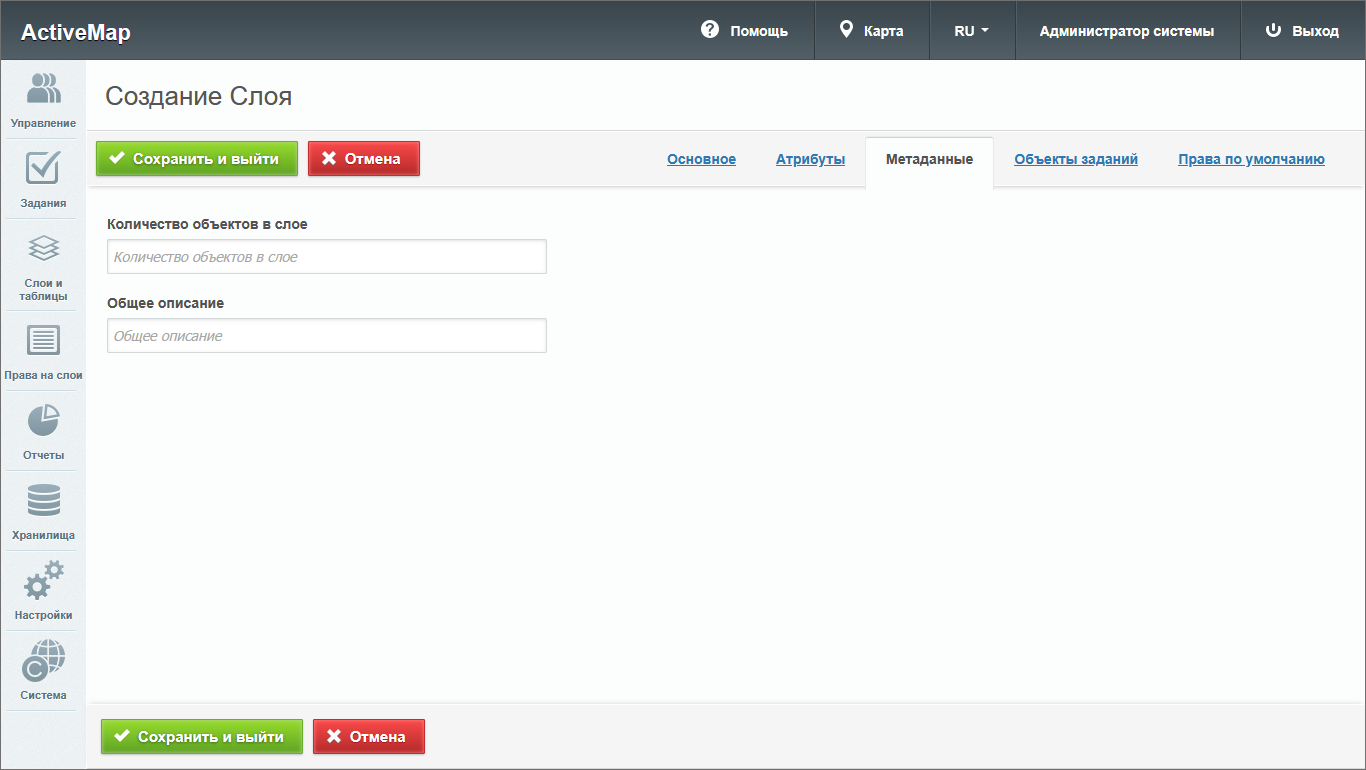Open the Карта map view
Viewport: 1366px width, 770px height.
pos(871,31)
